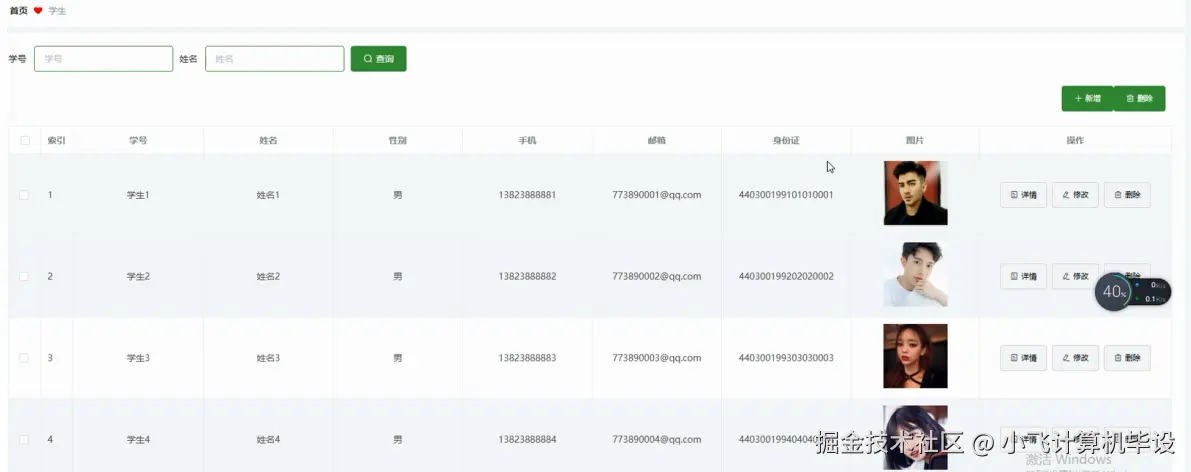Click 修改 edit button for 学生2

[x=1075, y=276]
